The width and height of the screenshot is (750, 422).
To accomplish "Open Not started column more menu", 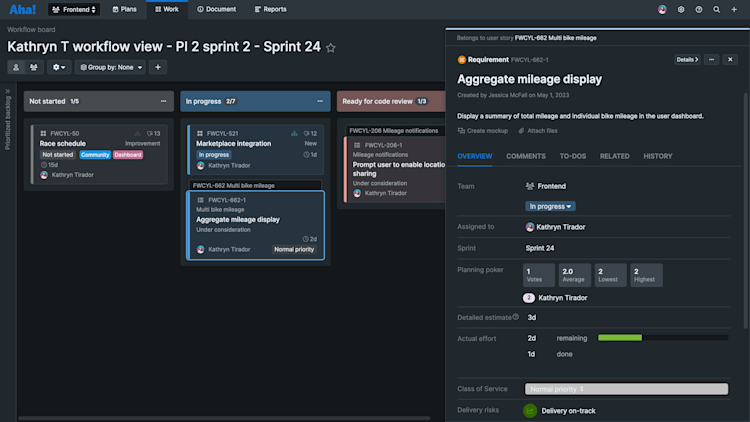I will pos(164,101).
